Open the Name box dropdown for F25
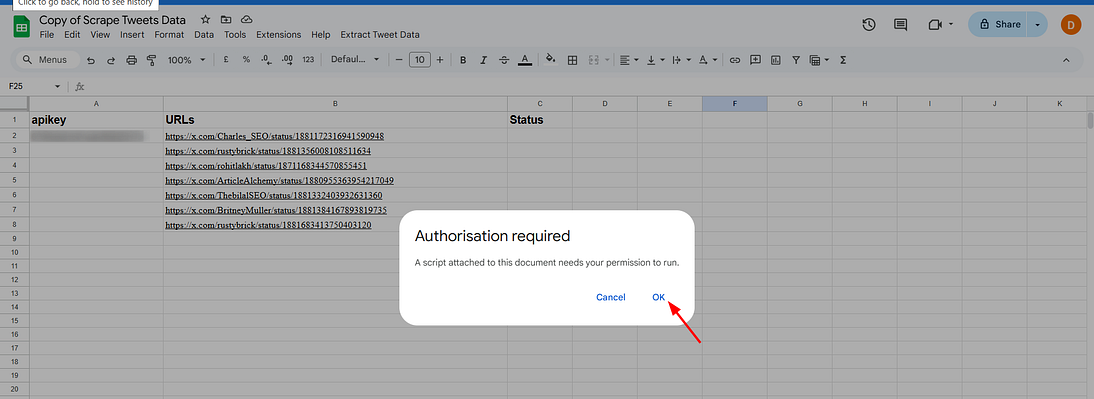The width and height of the screenshot is (1094, 399). 57,86
